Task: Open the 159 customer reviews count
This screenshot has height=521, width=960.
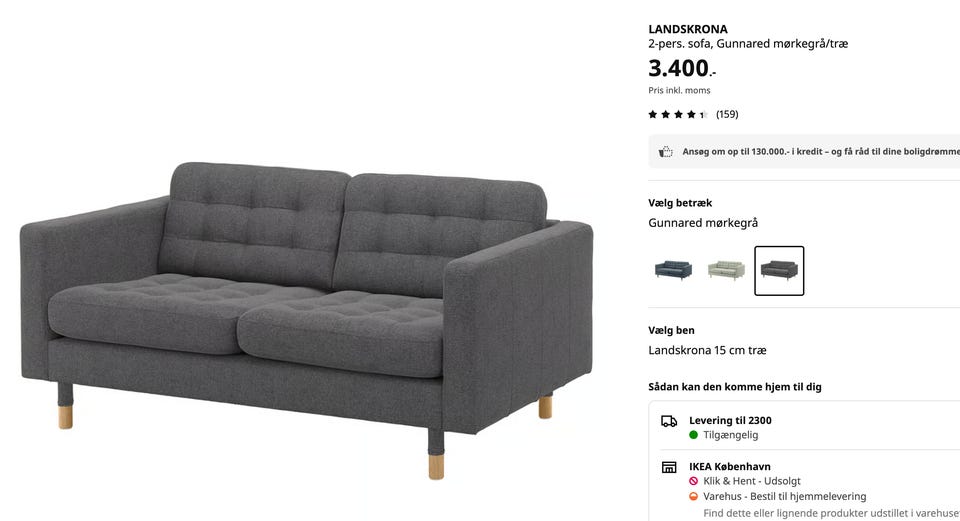Action: 727,114
